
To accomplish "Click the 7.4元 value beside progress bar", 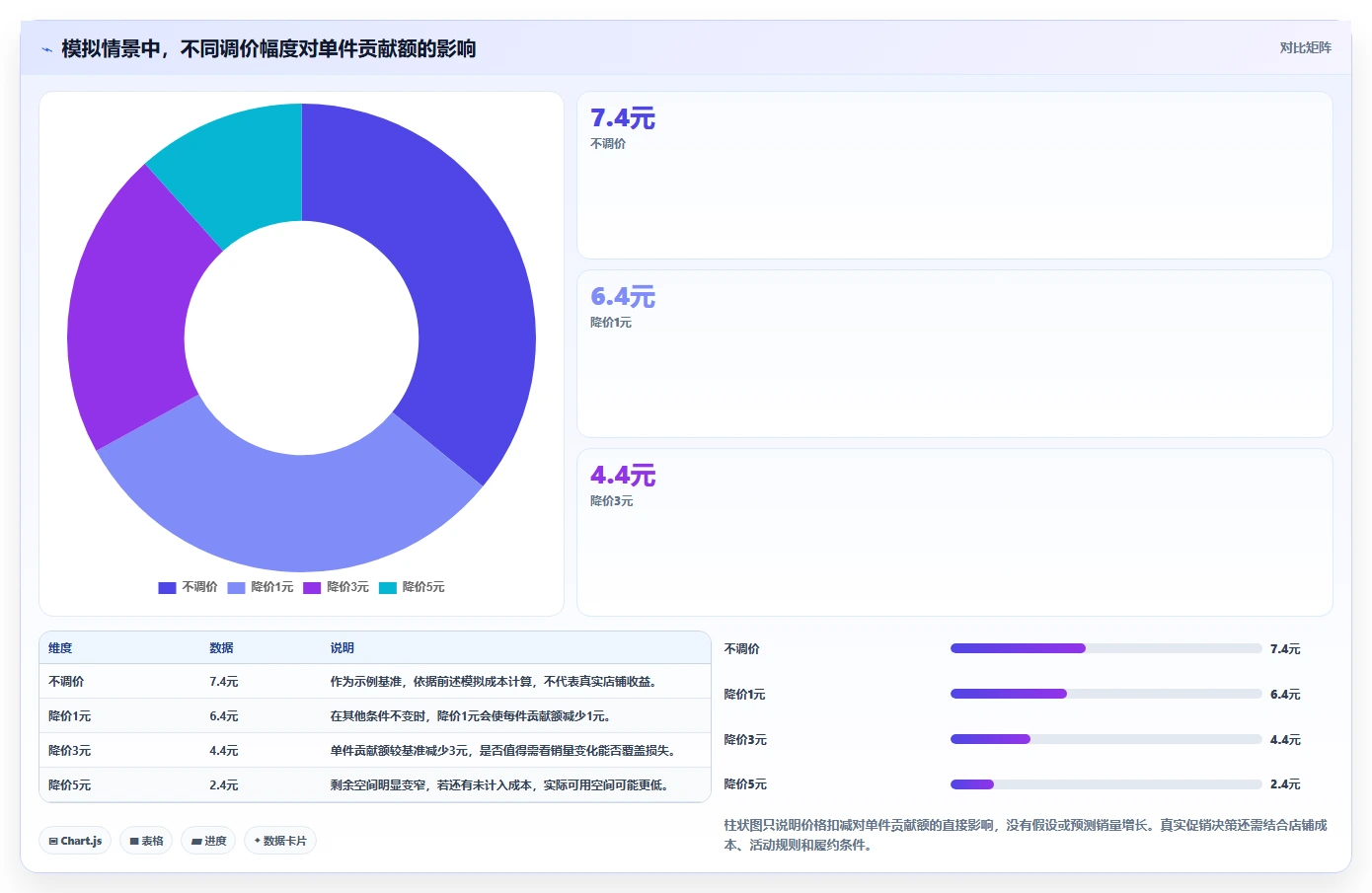I will (1285, 649).
